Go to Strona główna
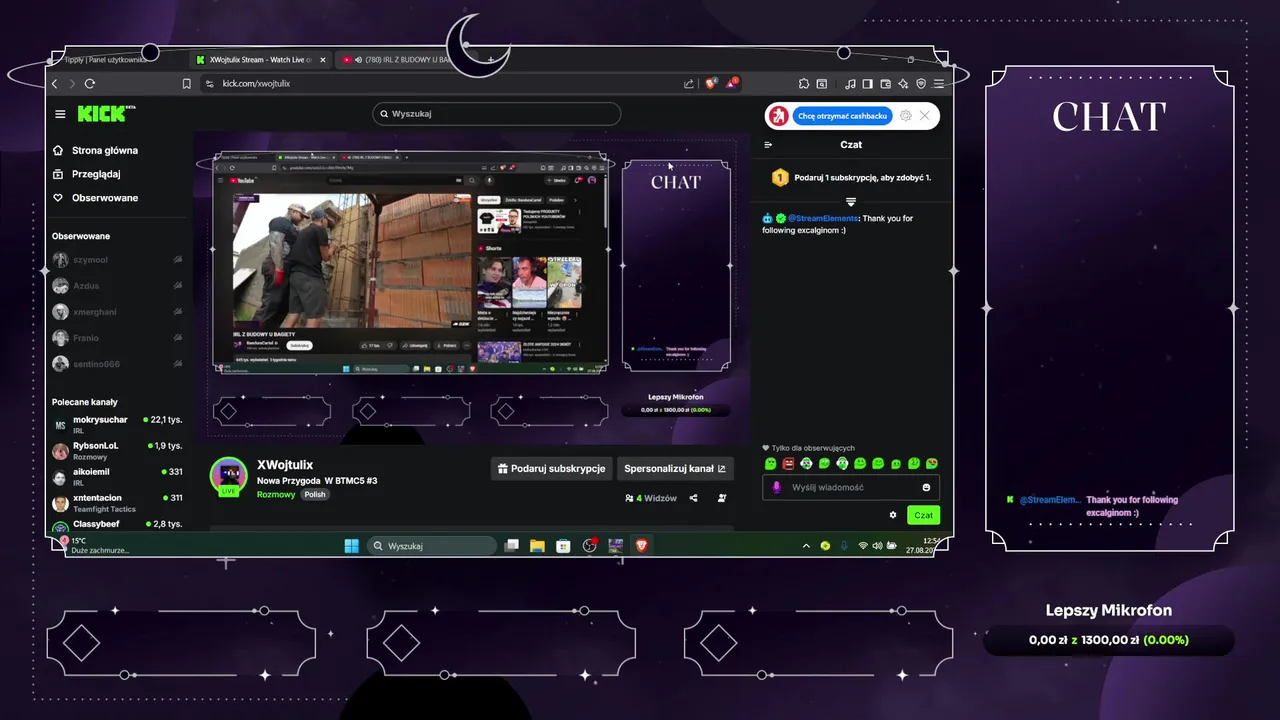The width and height of the screenshot is (1280, 720). (x=96, y=151)
